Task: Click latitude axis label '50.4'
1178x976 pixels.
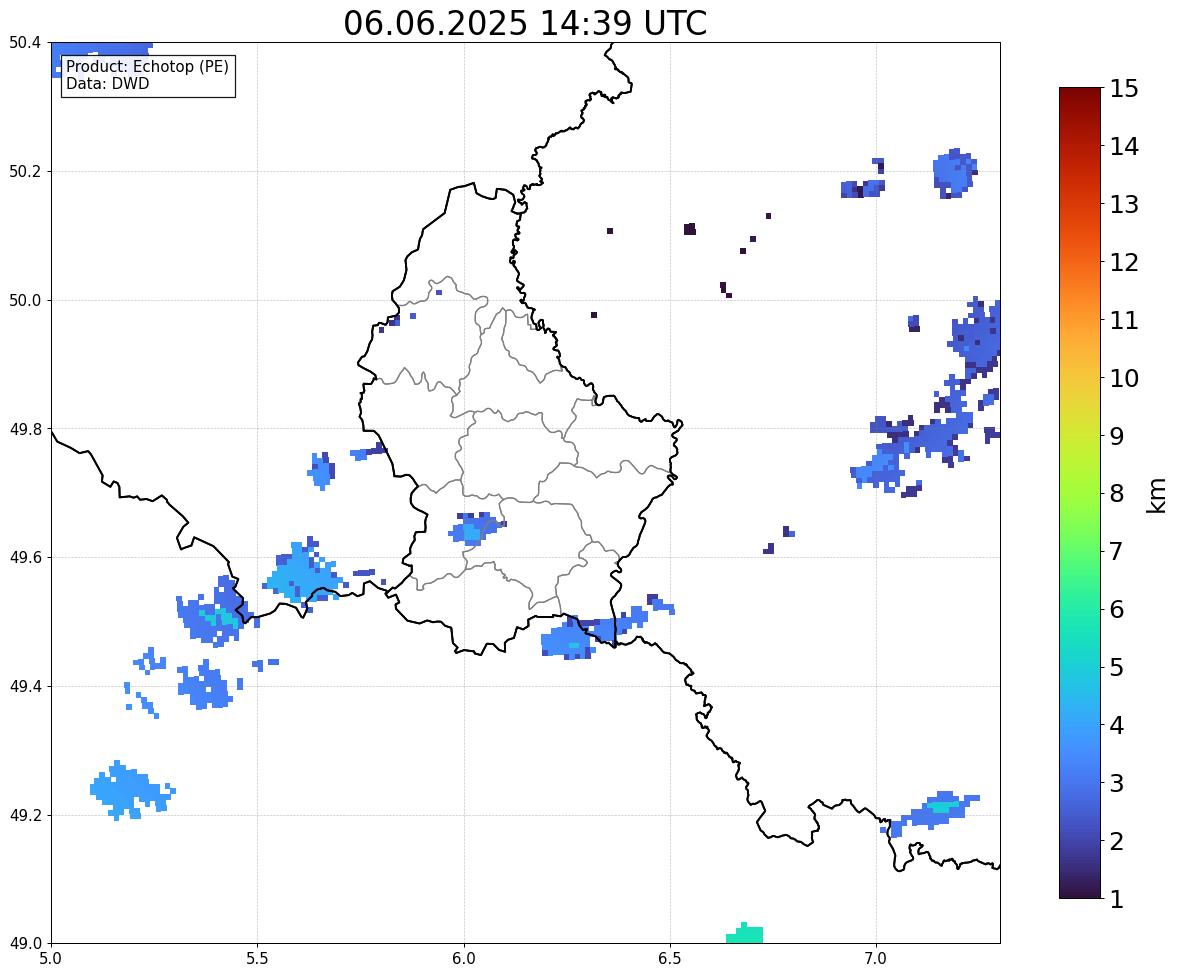Action: click(25, 44)
